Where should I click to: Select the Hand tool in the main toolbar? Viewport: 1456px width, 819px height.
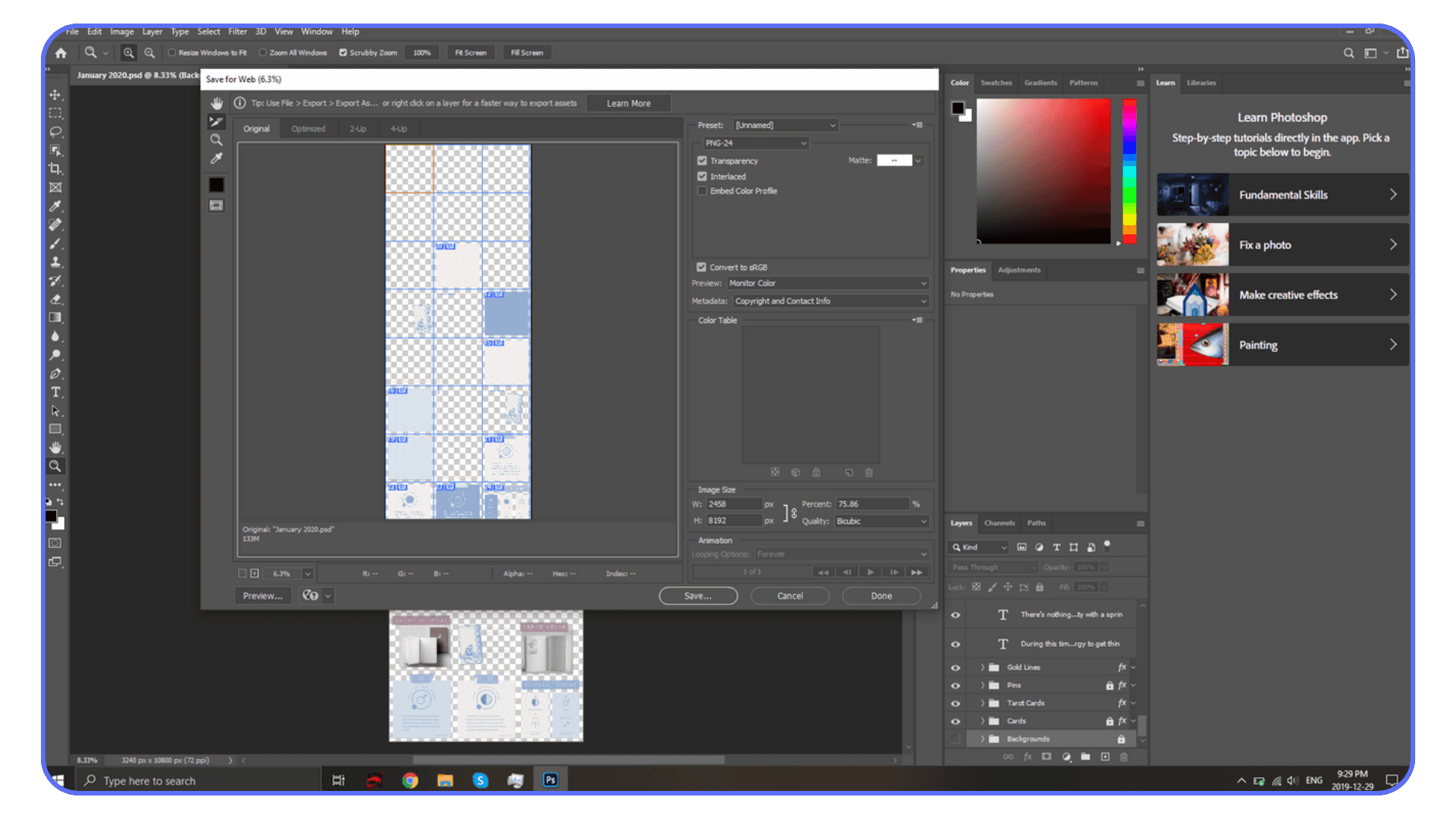click(x=55, y=447)
